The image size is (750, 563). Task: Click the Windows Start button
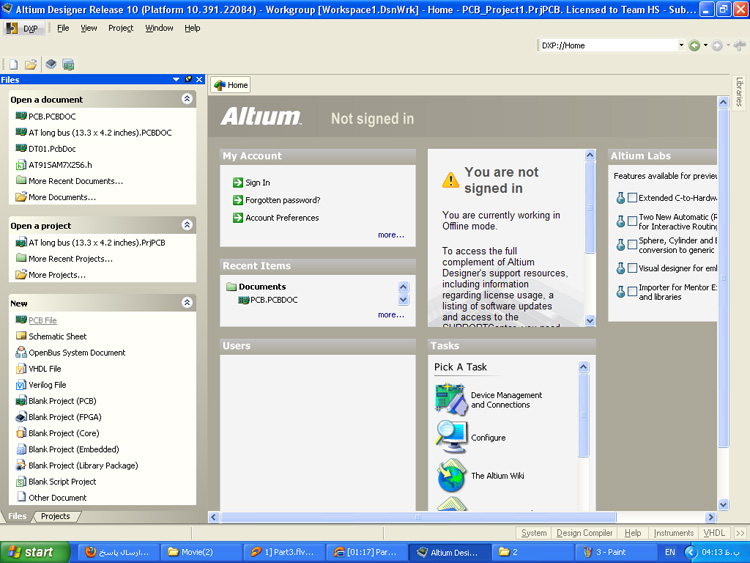tap(31, 552)
